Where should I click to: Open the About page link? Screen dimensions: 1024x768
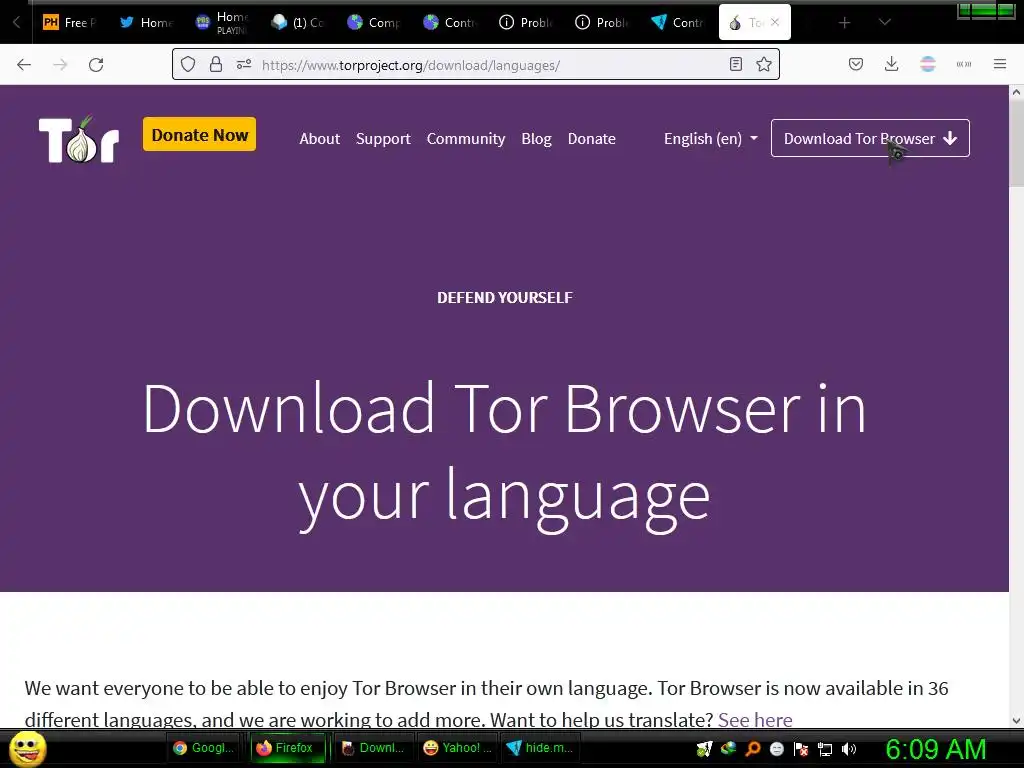(319, 138)
